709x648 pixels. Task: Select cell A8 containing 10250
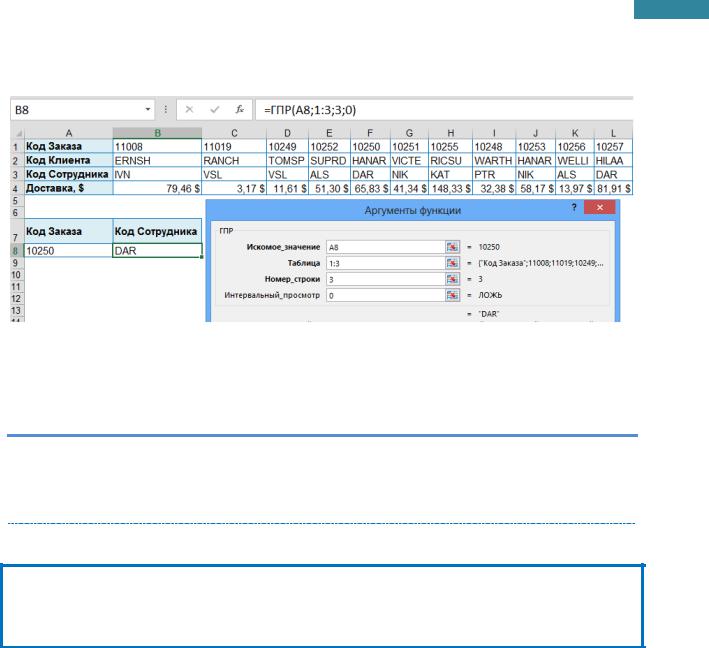point(67,252)
